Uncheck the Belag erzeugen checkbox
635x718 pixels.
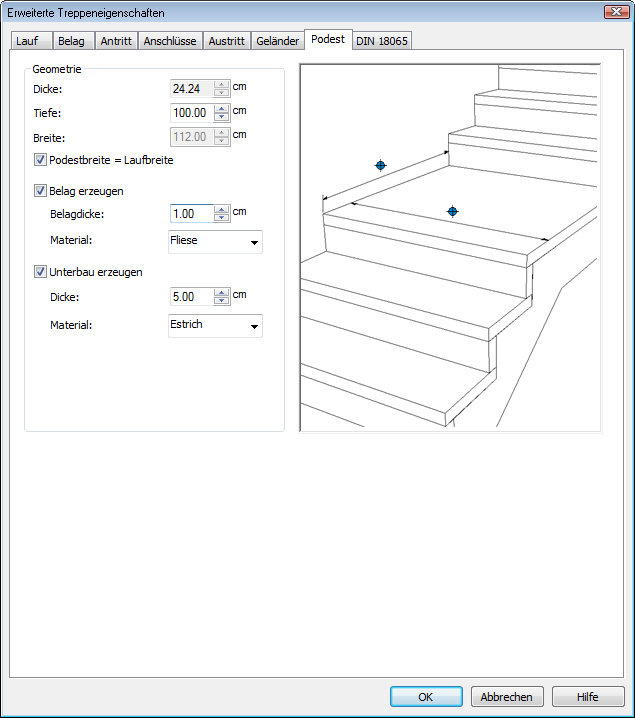[40, 190]
